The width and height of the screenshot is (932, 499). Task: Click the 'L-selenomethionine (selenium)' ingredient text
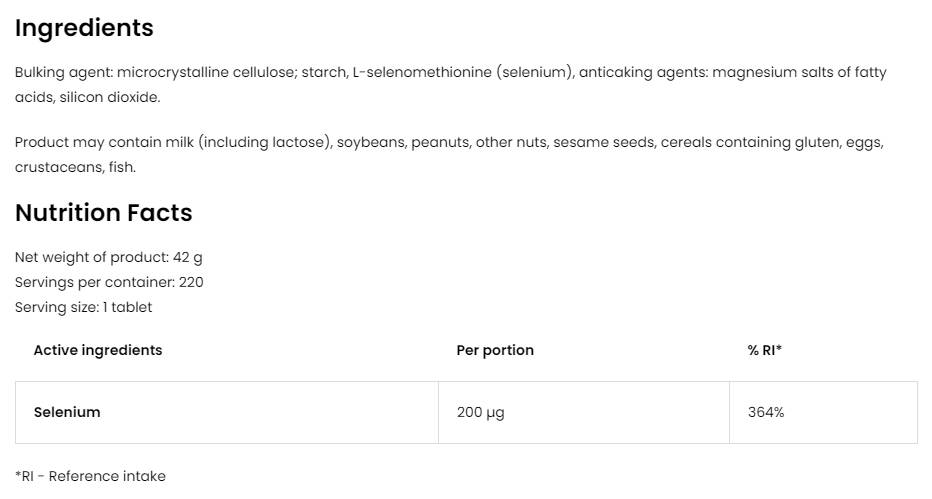(x=463, y=73)
